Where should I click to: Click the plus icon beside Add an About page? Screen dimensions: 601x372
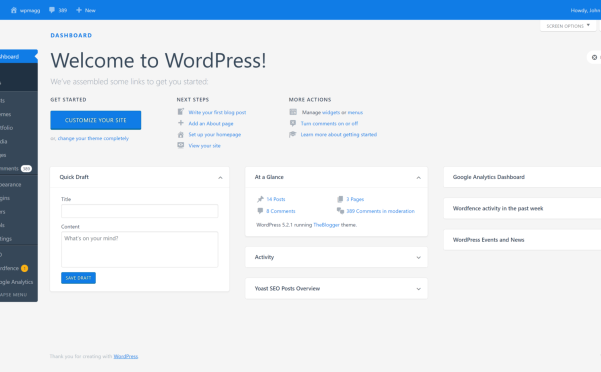181,123
